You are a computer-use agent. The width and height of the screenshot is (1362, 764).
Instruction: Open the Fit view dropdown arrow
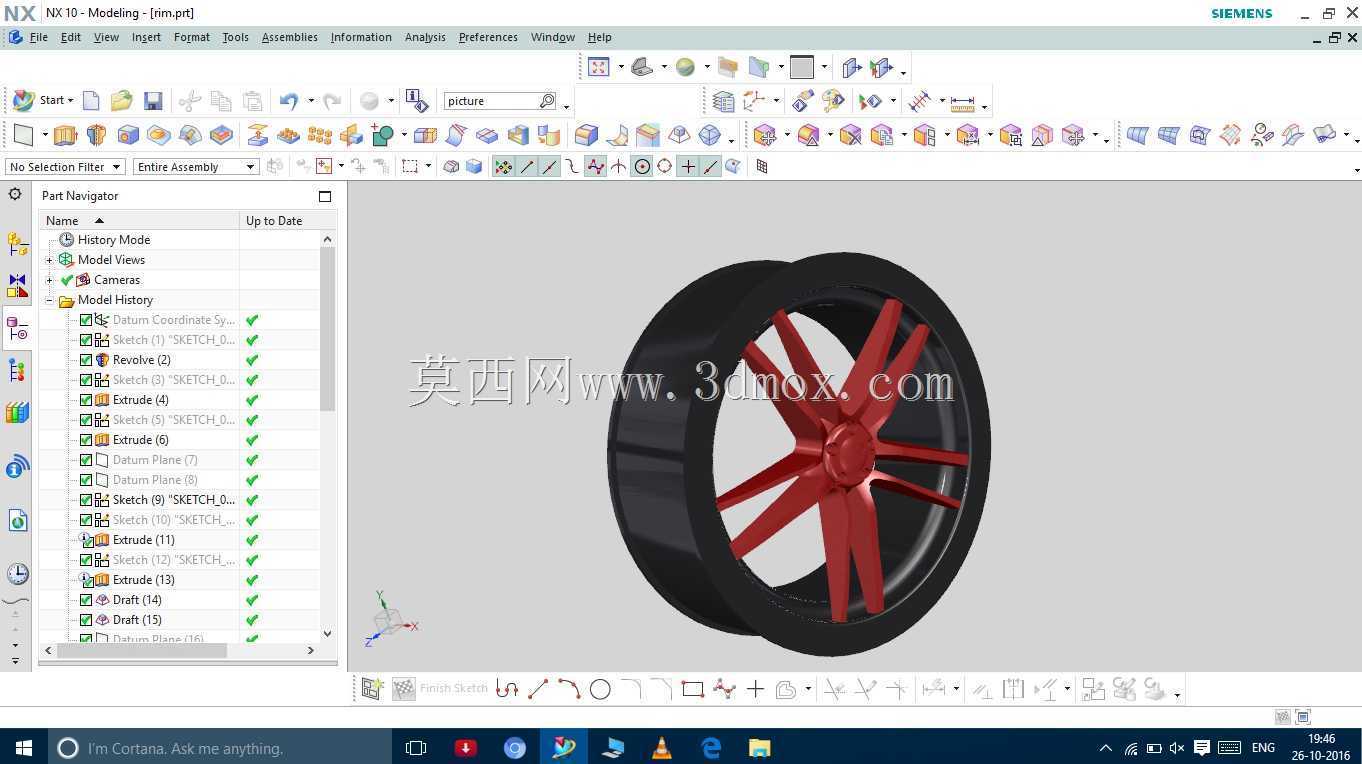tap(621, 68)
